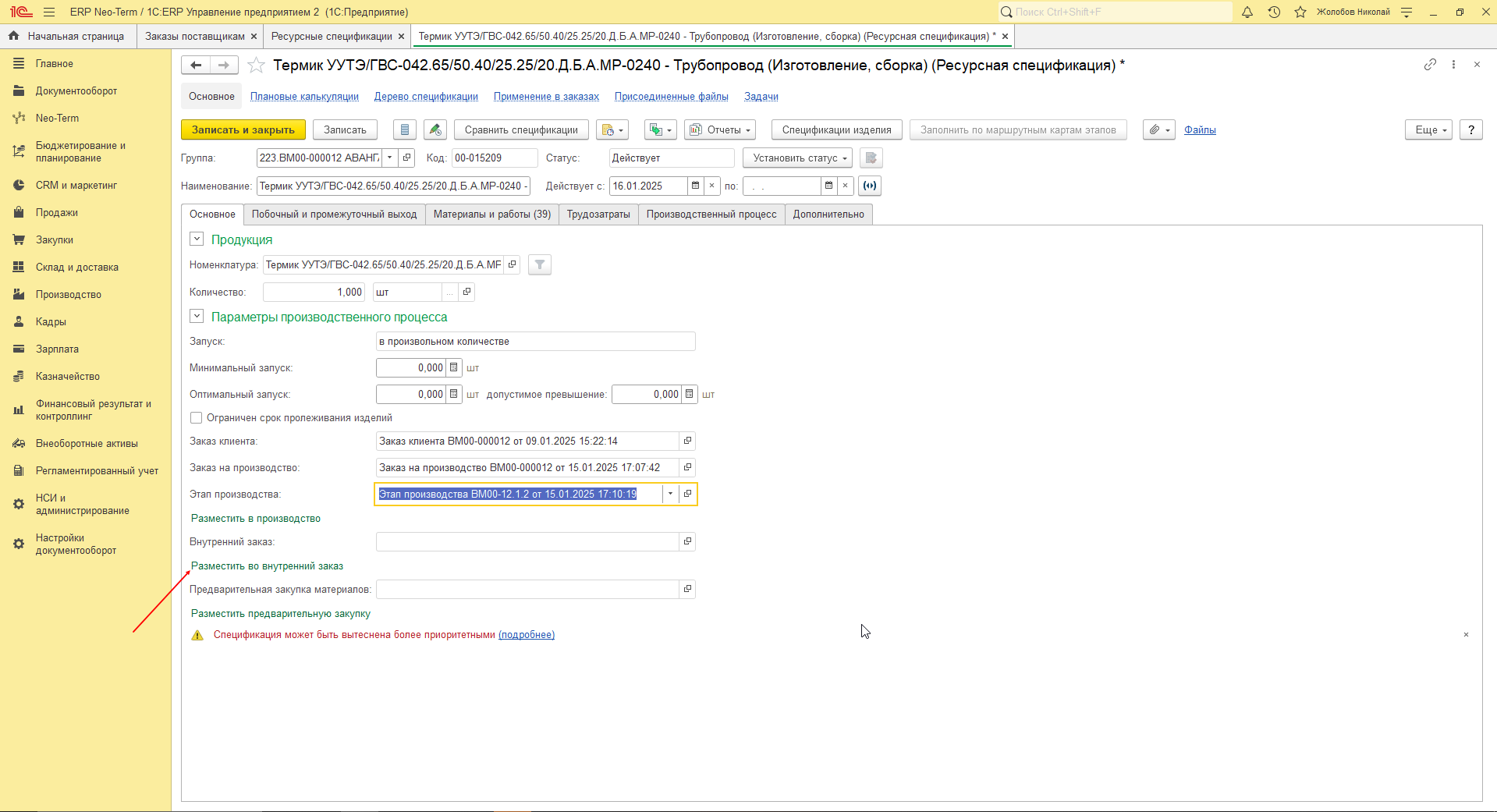Go back with the left arrow button

coord(196,66)
